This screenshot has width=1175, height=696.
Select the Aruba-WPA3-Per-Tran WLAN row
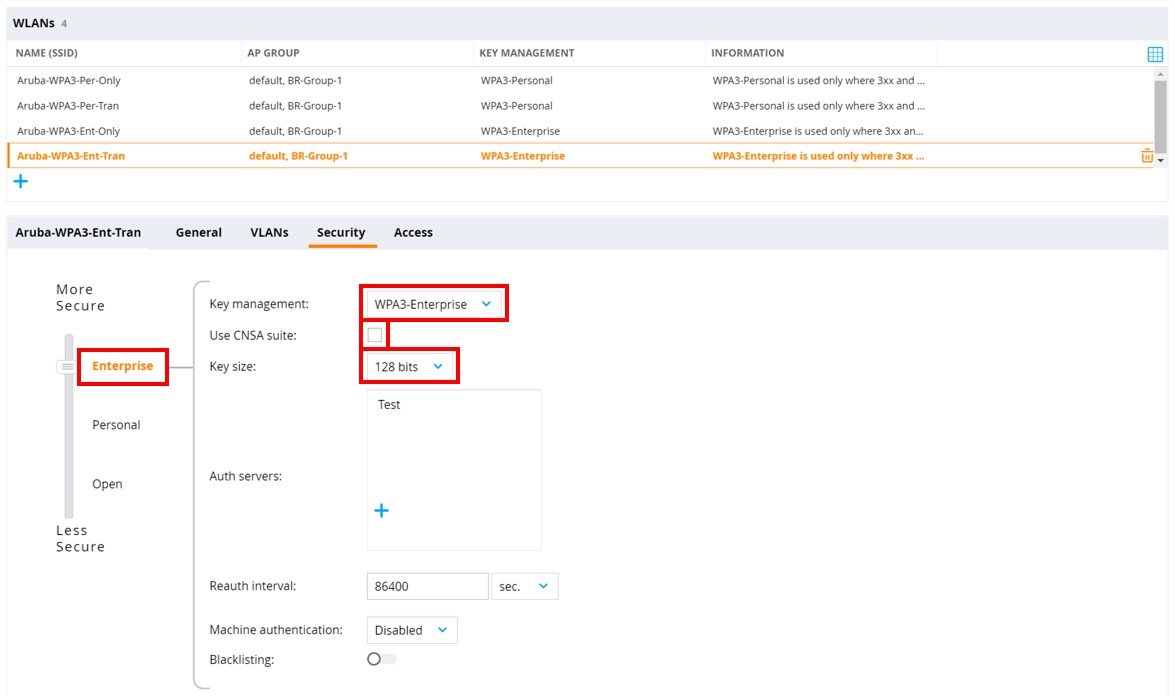tap(580, 106)
